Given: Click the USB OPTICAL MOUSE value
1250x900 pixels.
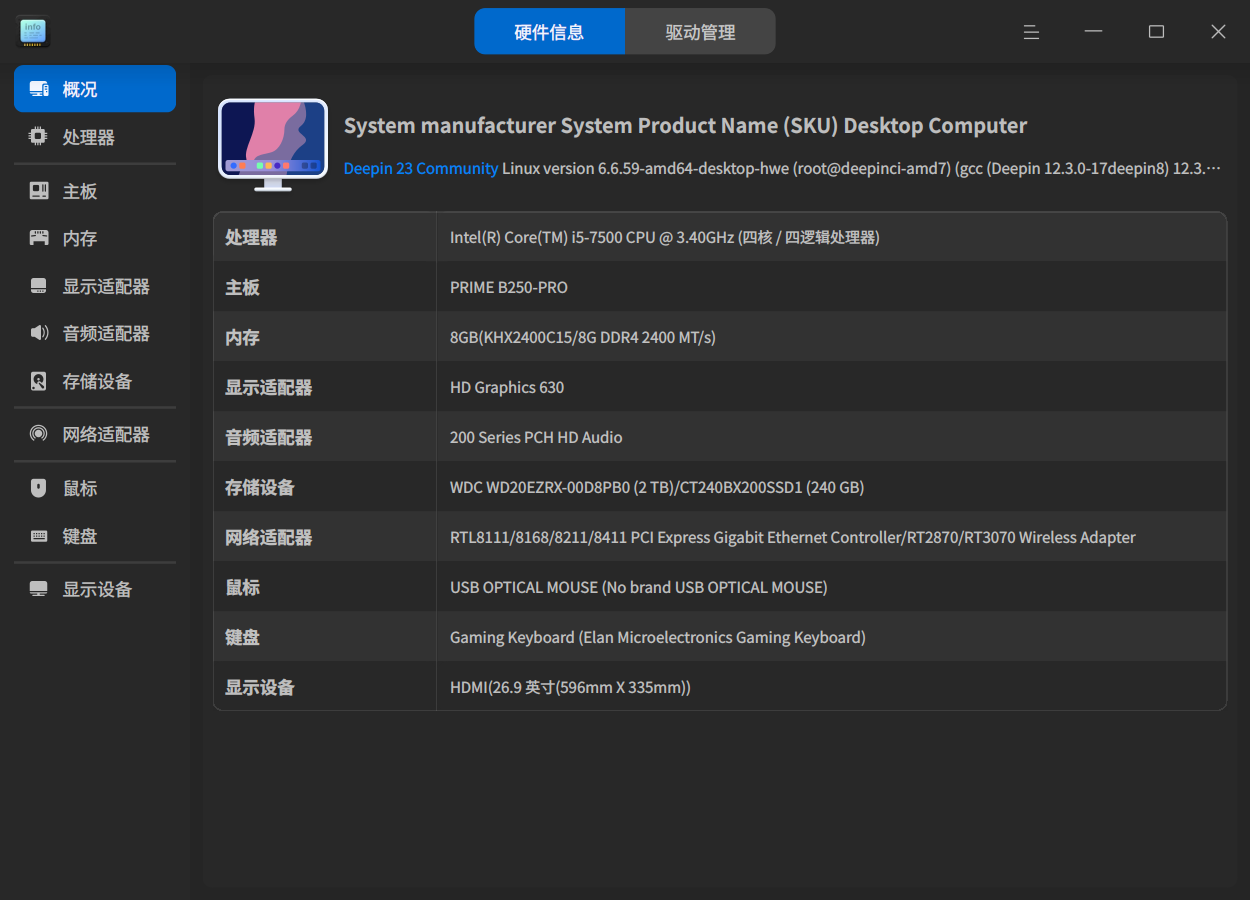Looking at the screenshot, I should (639, 587).
